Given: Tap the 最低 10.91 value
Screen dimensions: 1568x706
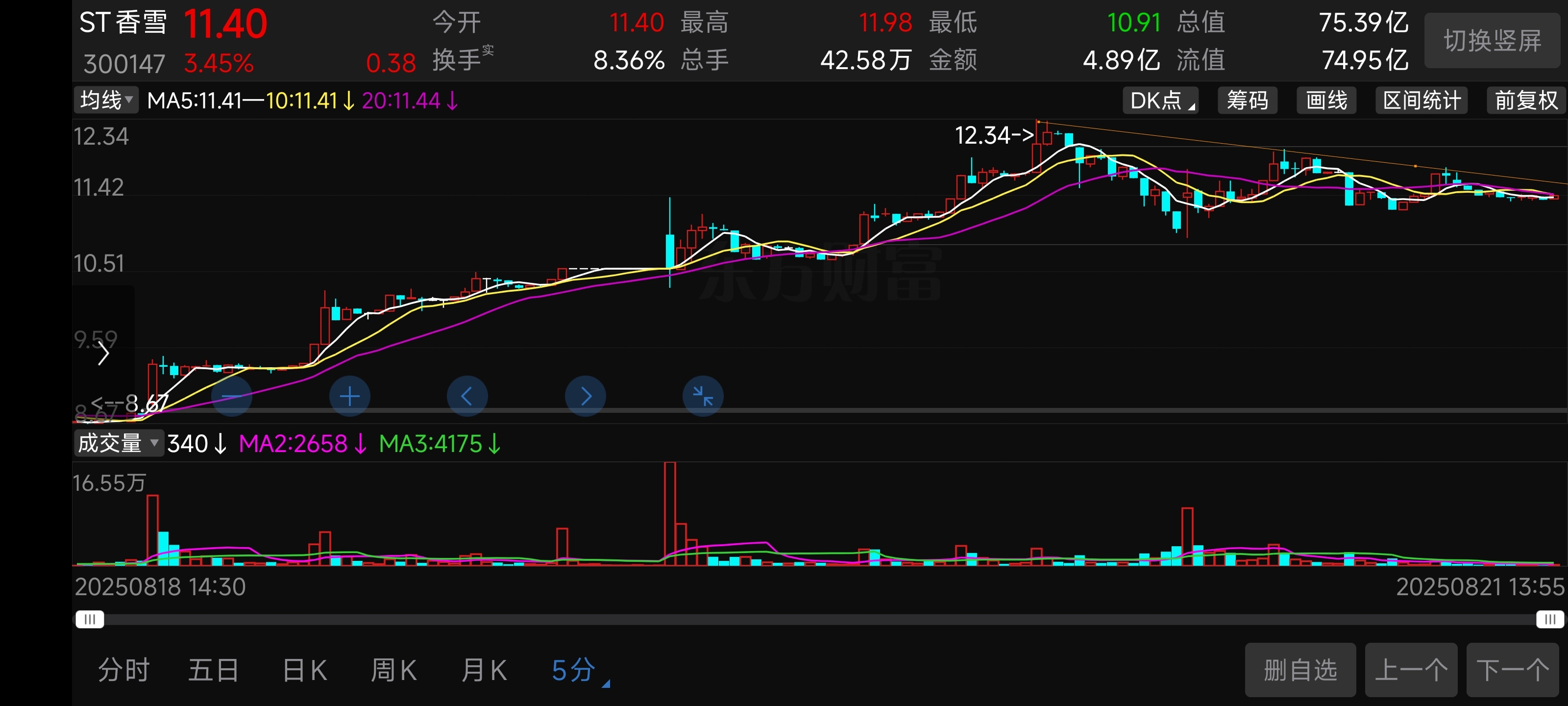Looking at the screenshot, I should 1134,23.
